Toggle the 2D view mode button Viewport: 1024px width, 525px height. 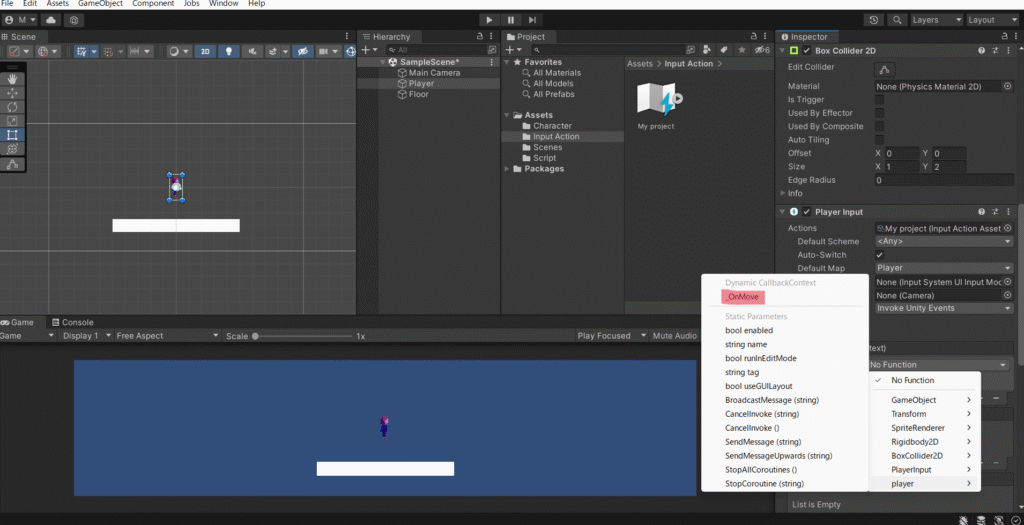click(x=204, y=51)
